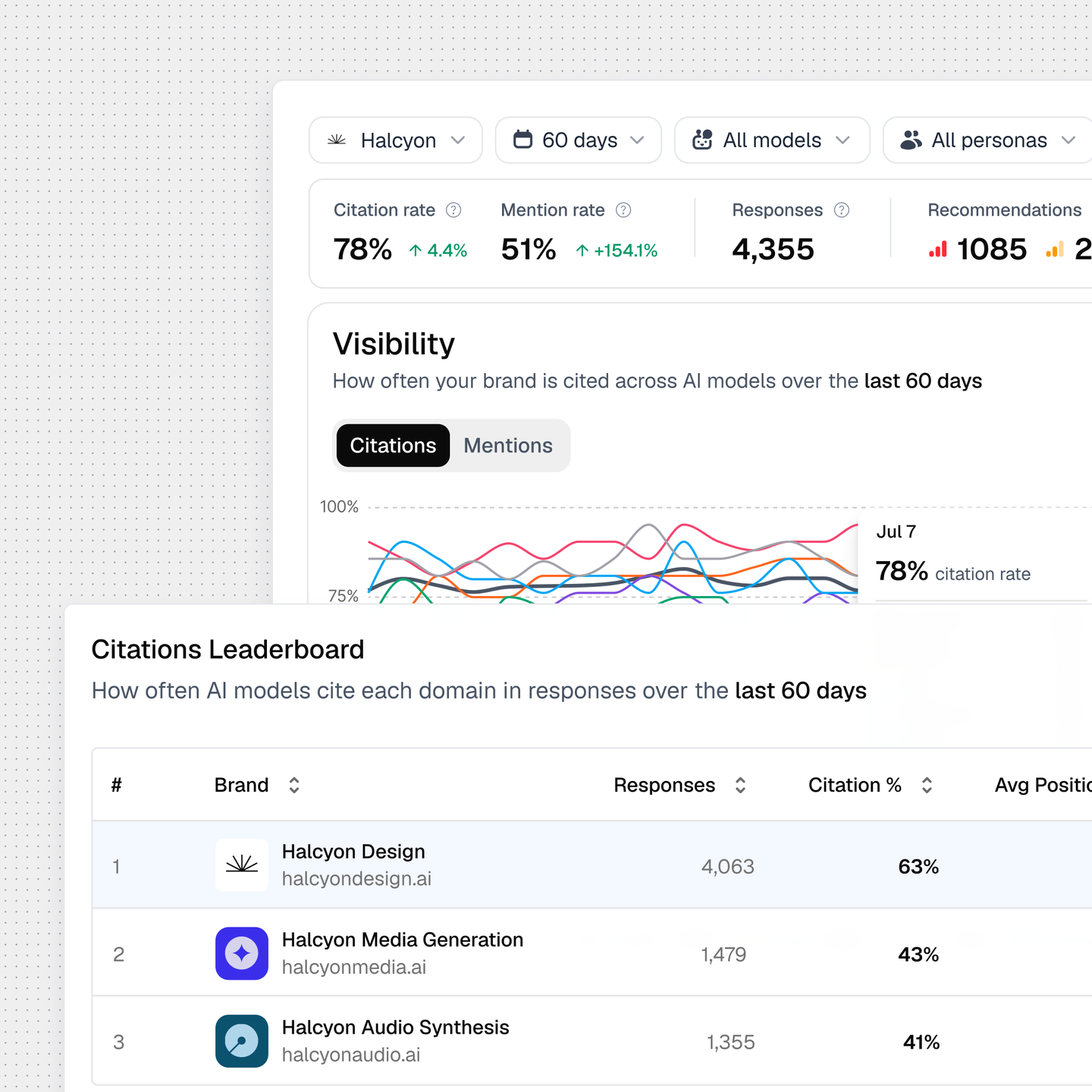Click the Citations Leaderboard heading
The image size is (1092, 1092).
(x=227, y=649)
